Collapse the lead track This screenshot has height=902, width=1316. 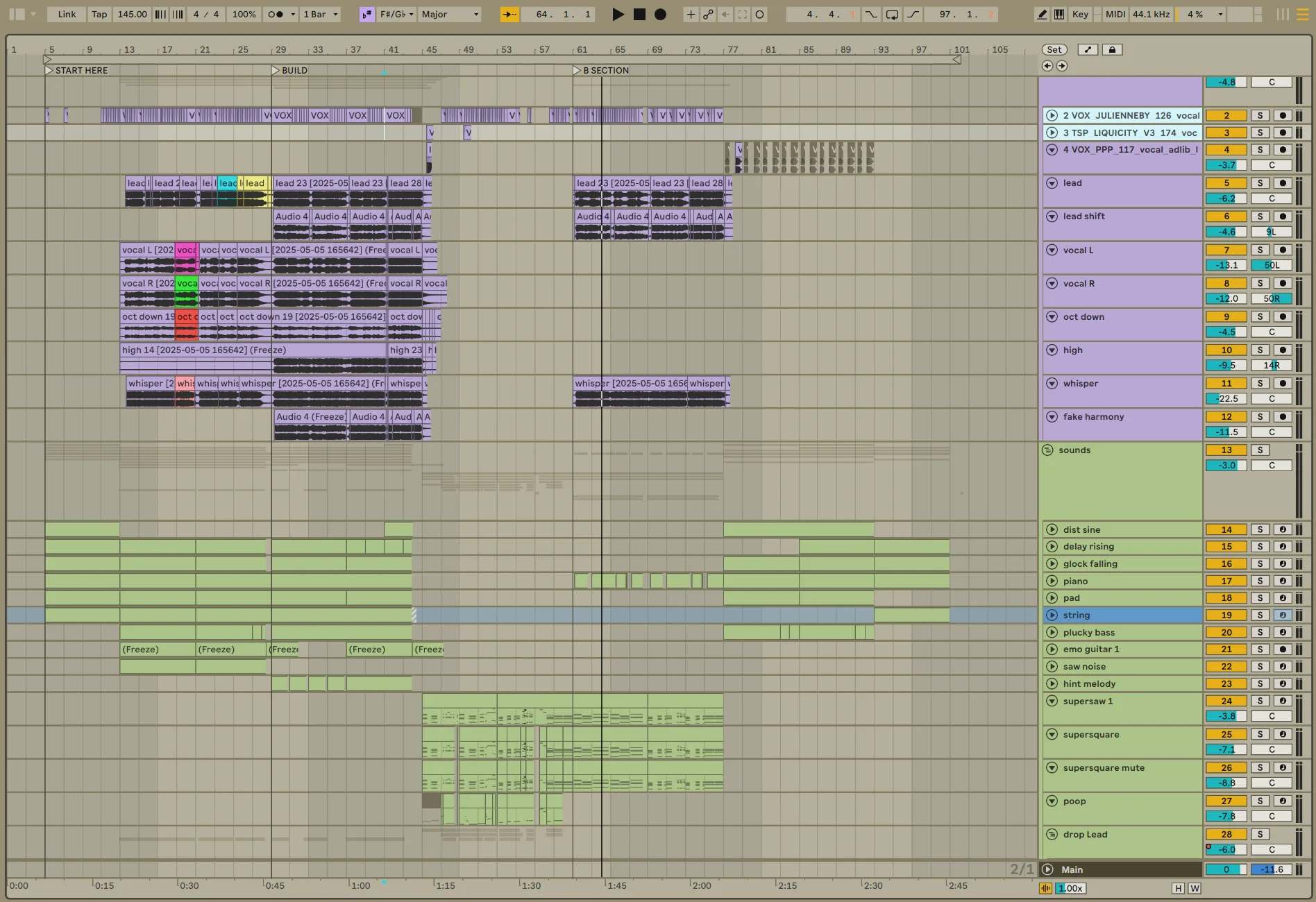coord(1052,183)
